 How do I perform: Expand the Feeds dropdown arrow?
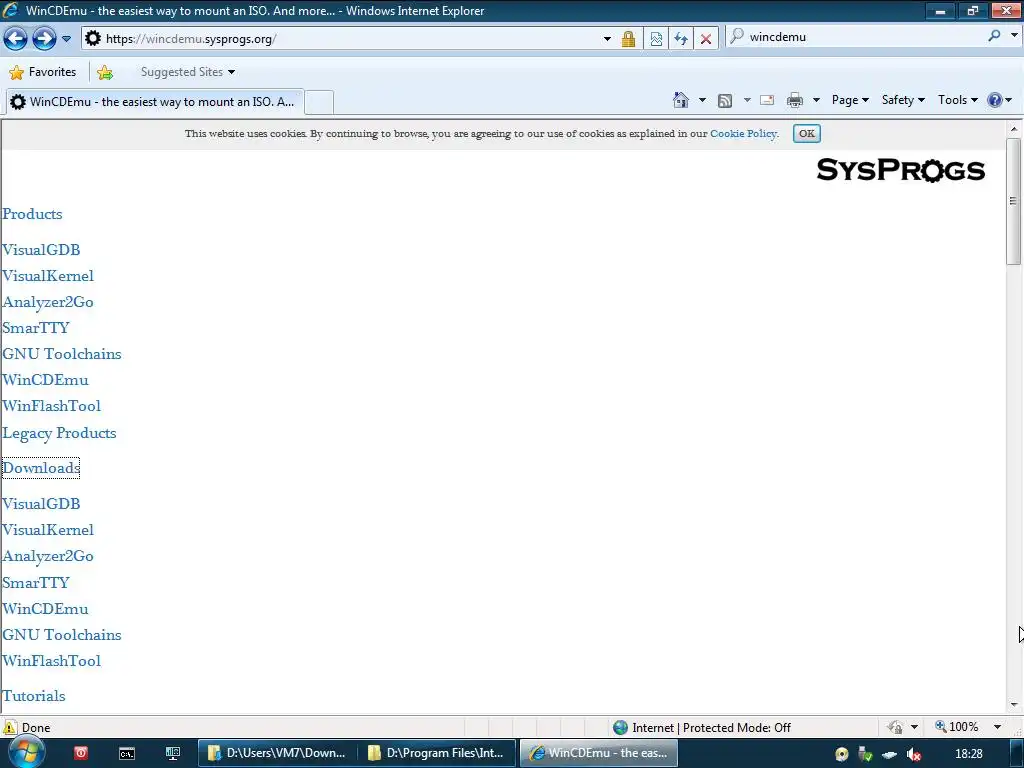tap(746, 100)
